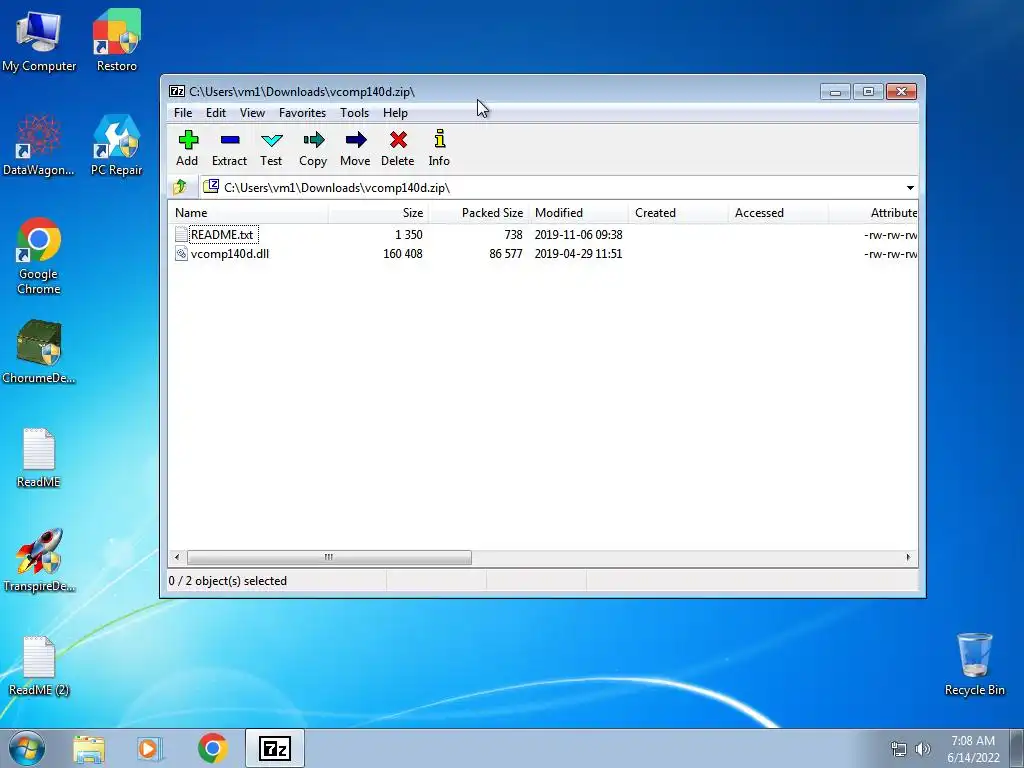Go up one folder level icon
The height and width of the screenshot is (768, 1024).
(x=180, y=187)
